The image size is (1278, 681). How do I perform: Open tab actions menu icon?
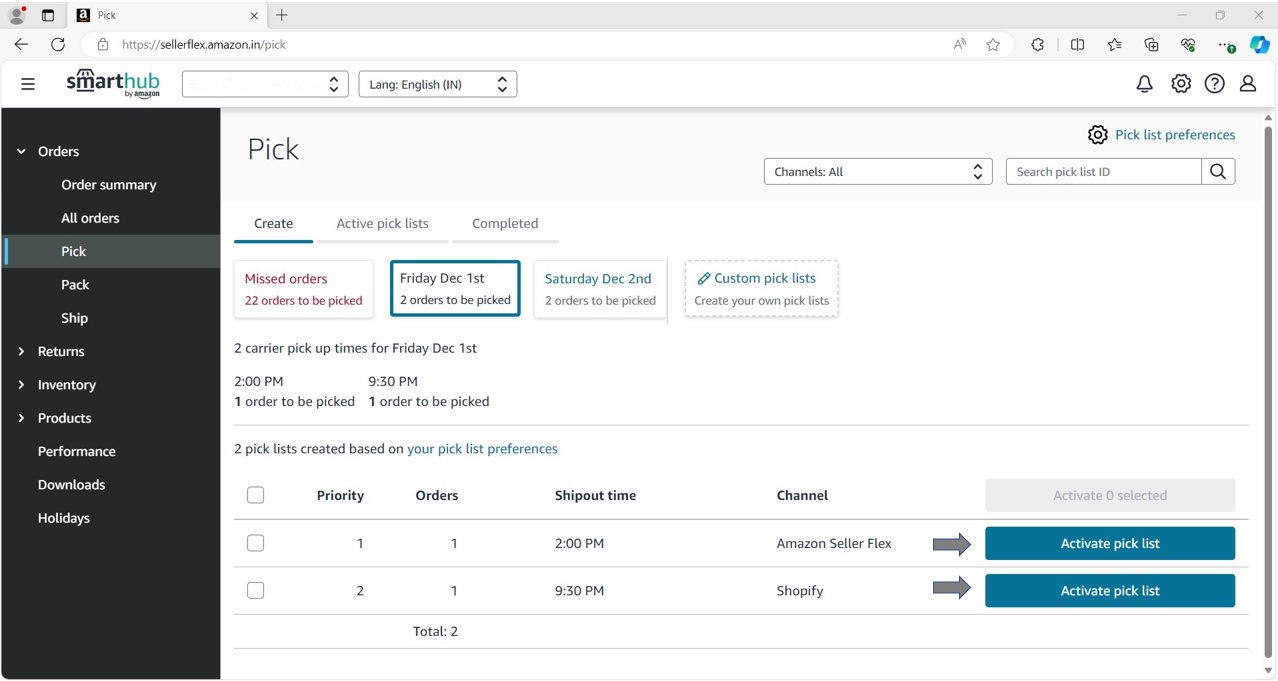click(48, 15)
